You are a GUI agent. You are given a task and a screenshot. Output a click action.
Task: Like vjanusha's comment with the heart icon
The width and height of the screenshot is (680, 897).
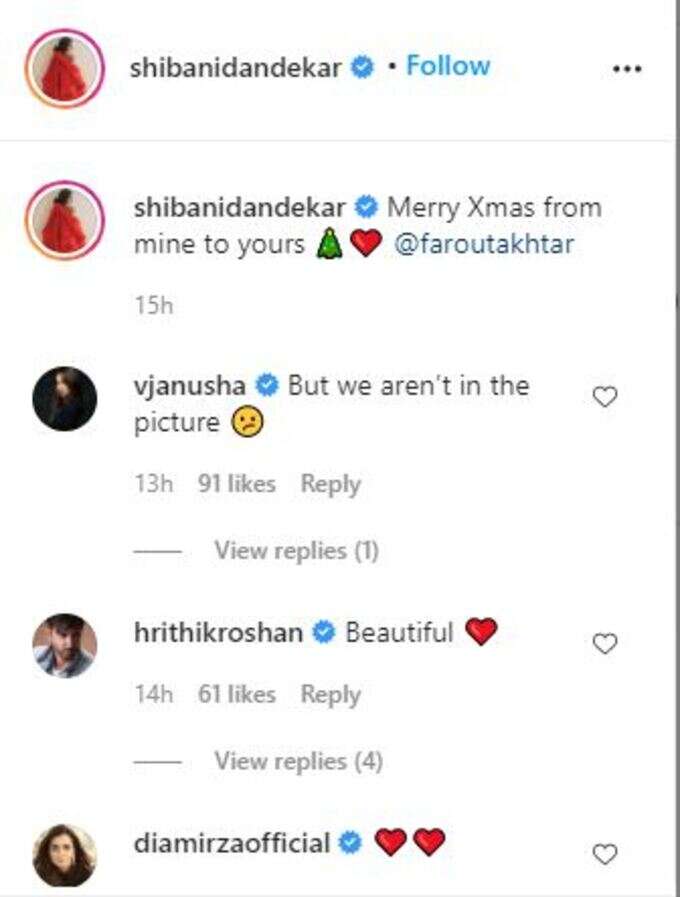tap(605, 397)
